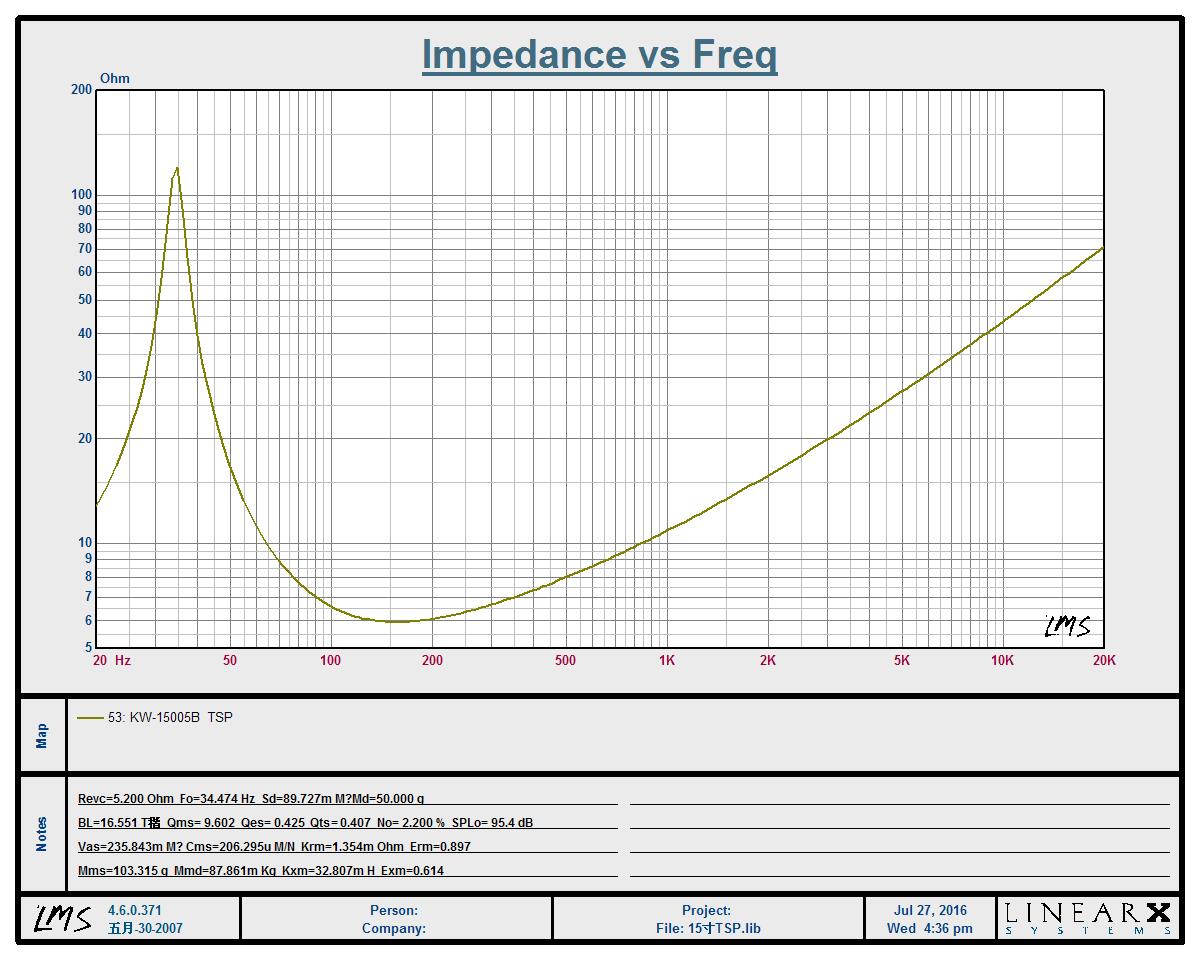Image resolution: width=1200 pixels, height=960 pixels.
Task: Click the Impedance vs Freq title
Action: [599, 54]
